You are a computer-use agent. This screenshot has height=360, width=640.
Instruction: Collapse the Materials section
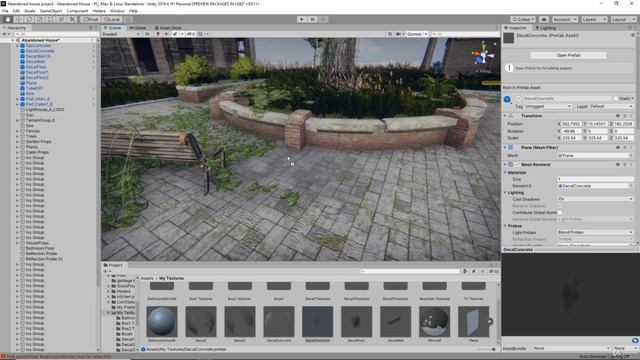(x=505, y=173)
